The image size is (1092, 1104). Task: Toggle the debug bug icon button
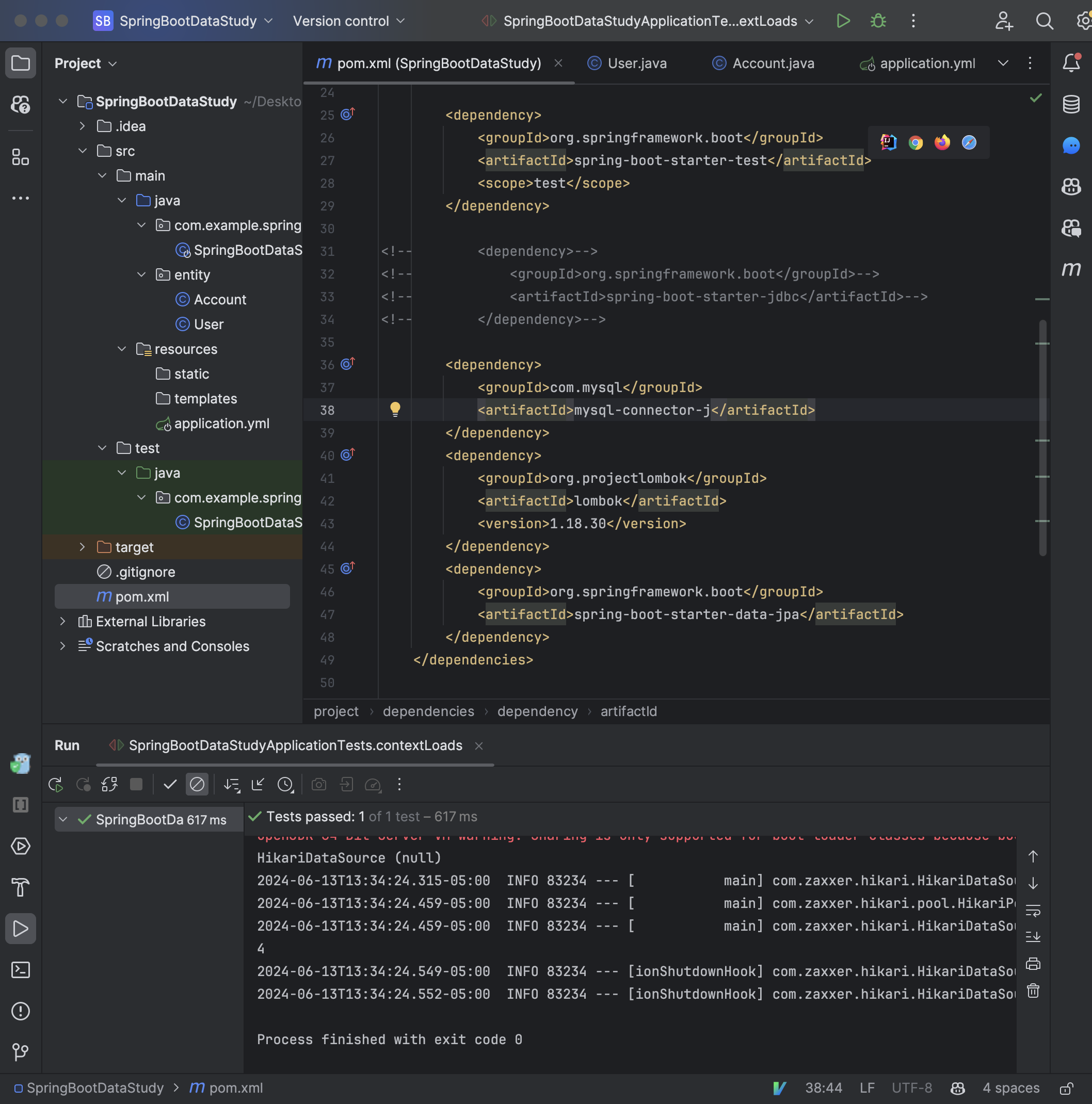[x=877, y=21]
